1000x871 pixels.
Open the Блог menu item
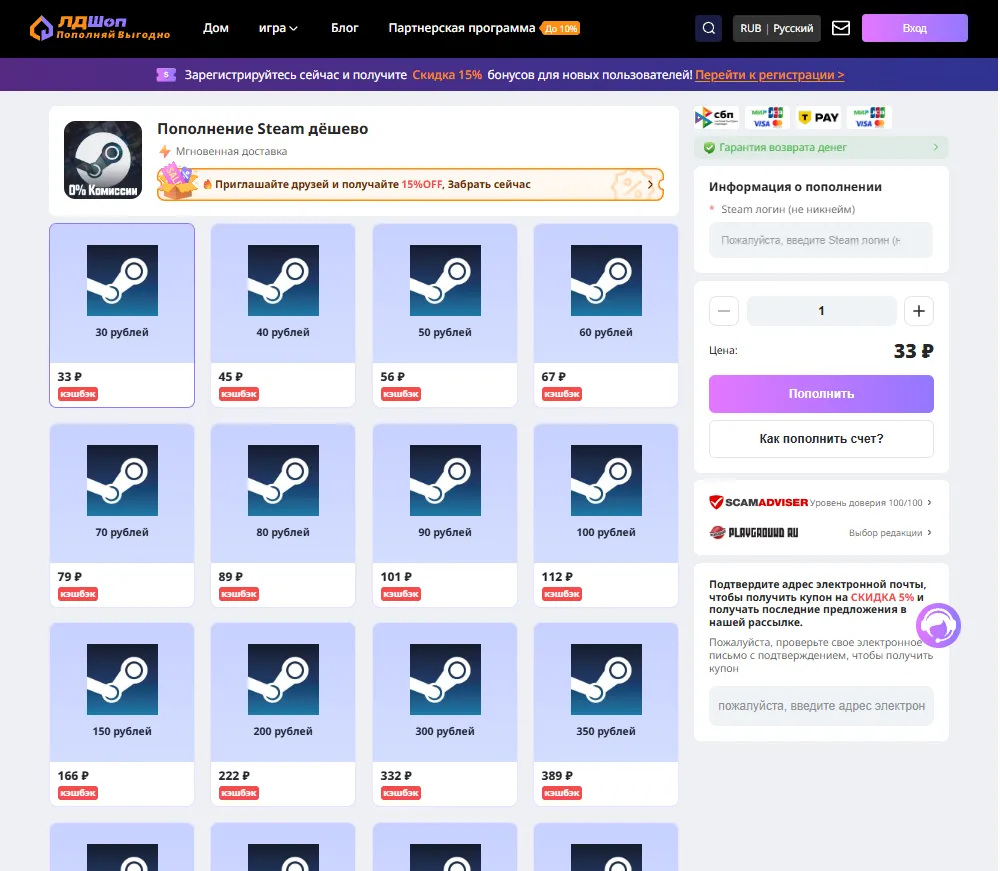(x=344, y=28)
